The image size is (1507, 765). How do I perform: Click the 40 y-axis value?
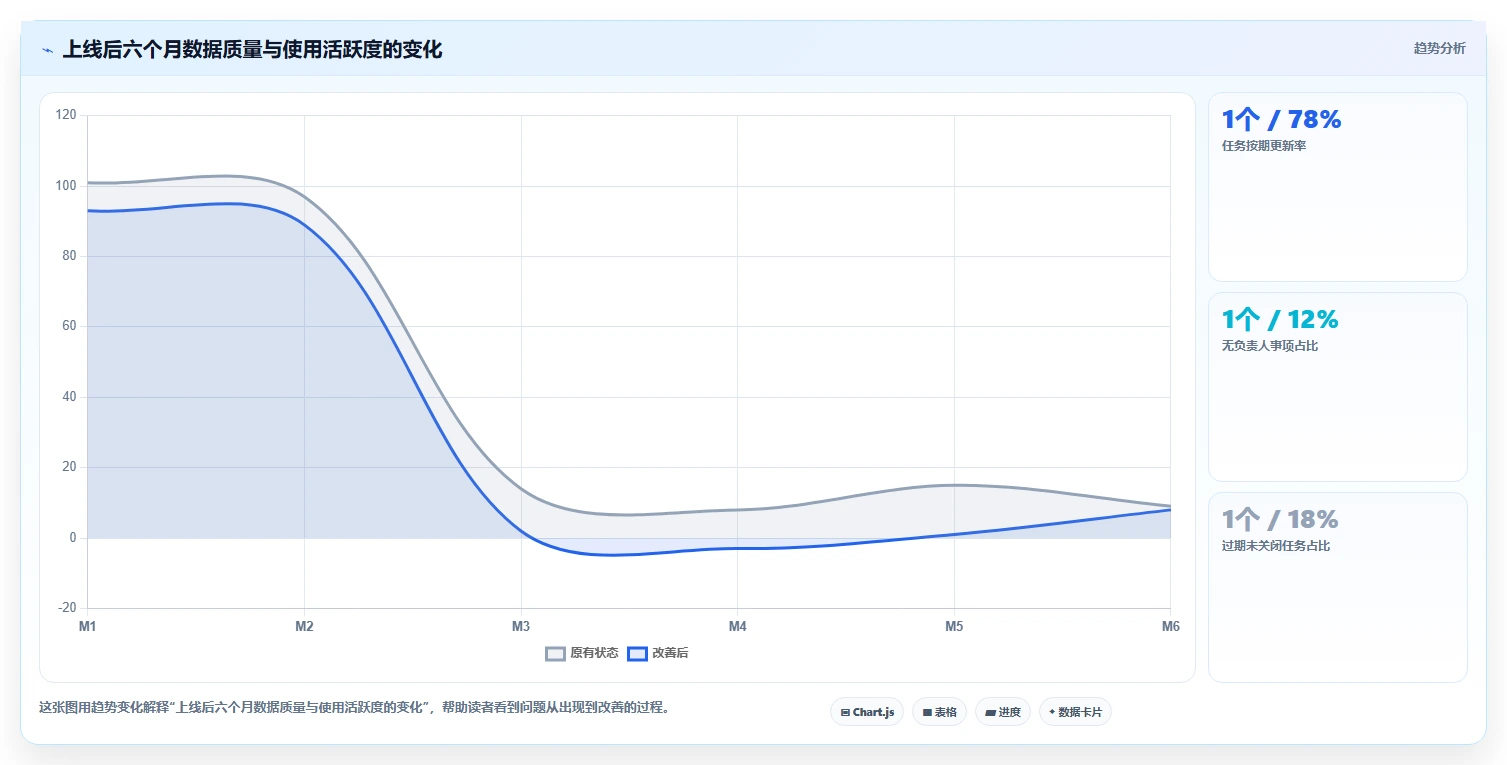point(69,397)
